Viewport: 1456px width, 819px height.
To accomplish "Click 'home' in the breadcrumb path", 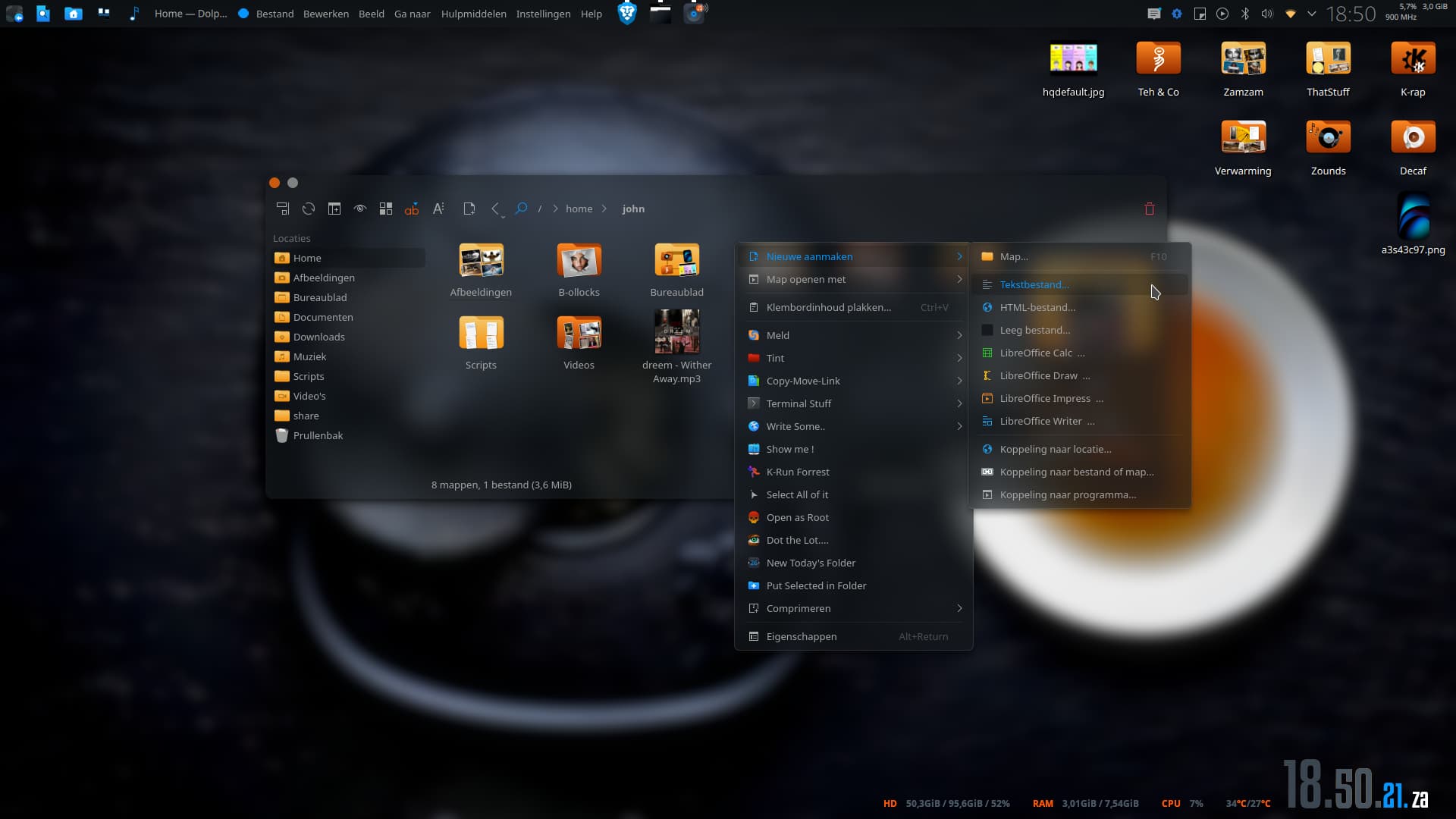I will pos(579,209).
